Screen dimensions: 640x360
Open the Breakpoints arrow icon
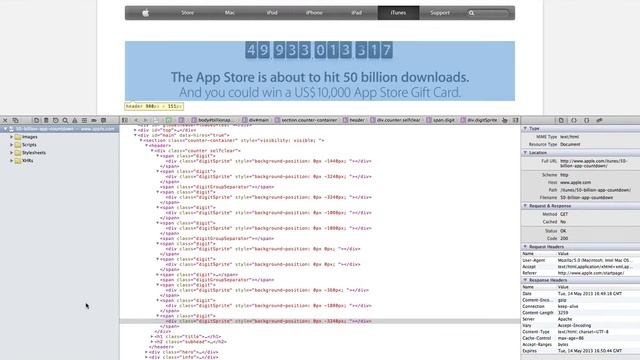click(x=94, y=120)
